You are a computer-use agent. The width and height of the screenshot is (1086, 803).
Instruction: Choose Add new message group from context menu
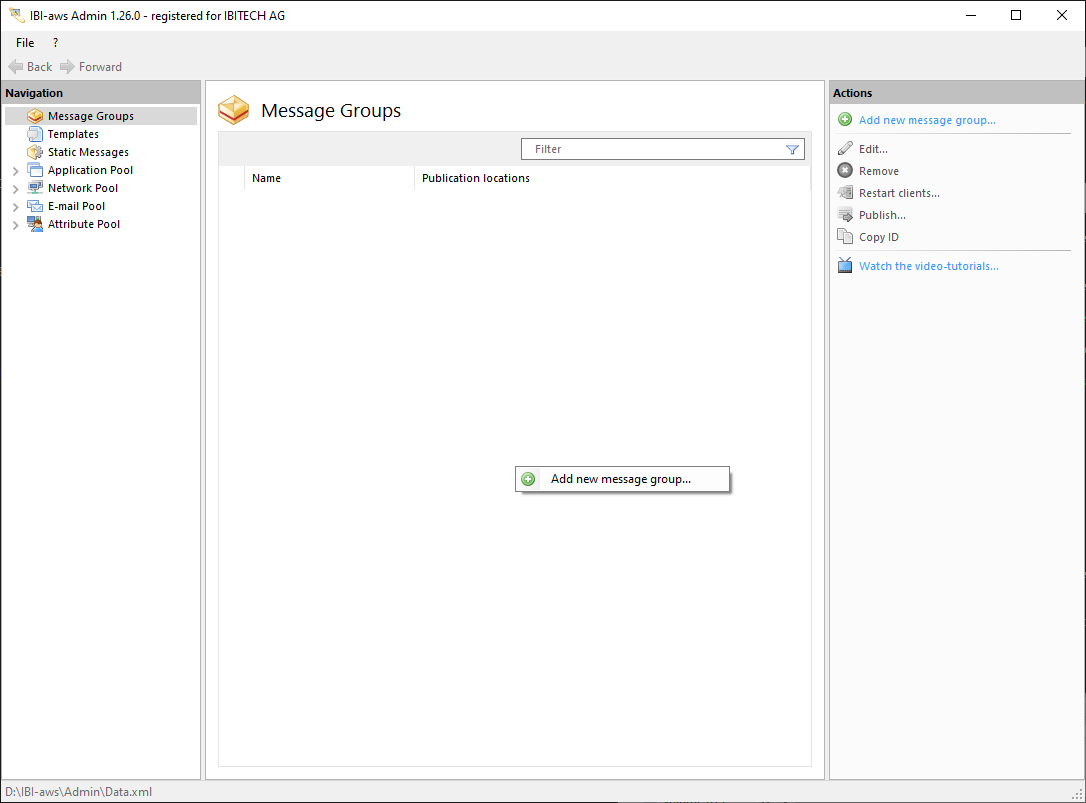click(620, 479)
